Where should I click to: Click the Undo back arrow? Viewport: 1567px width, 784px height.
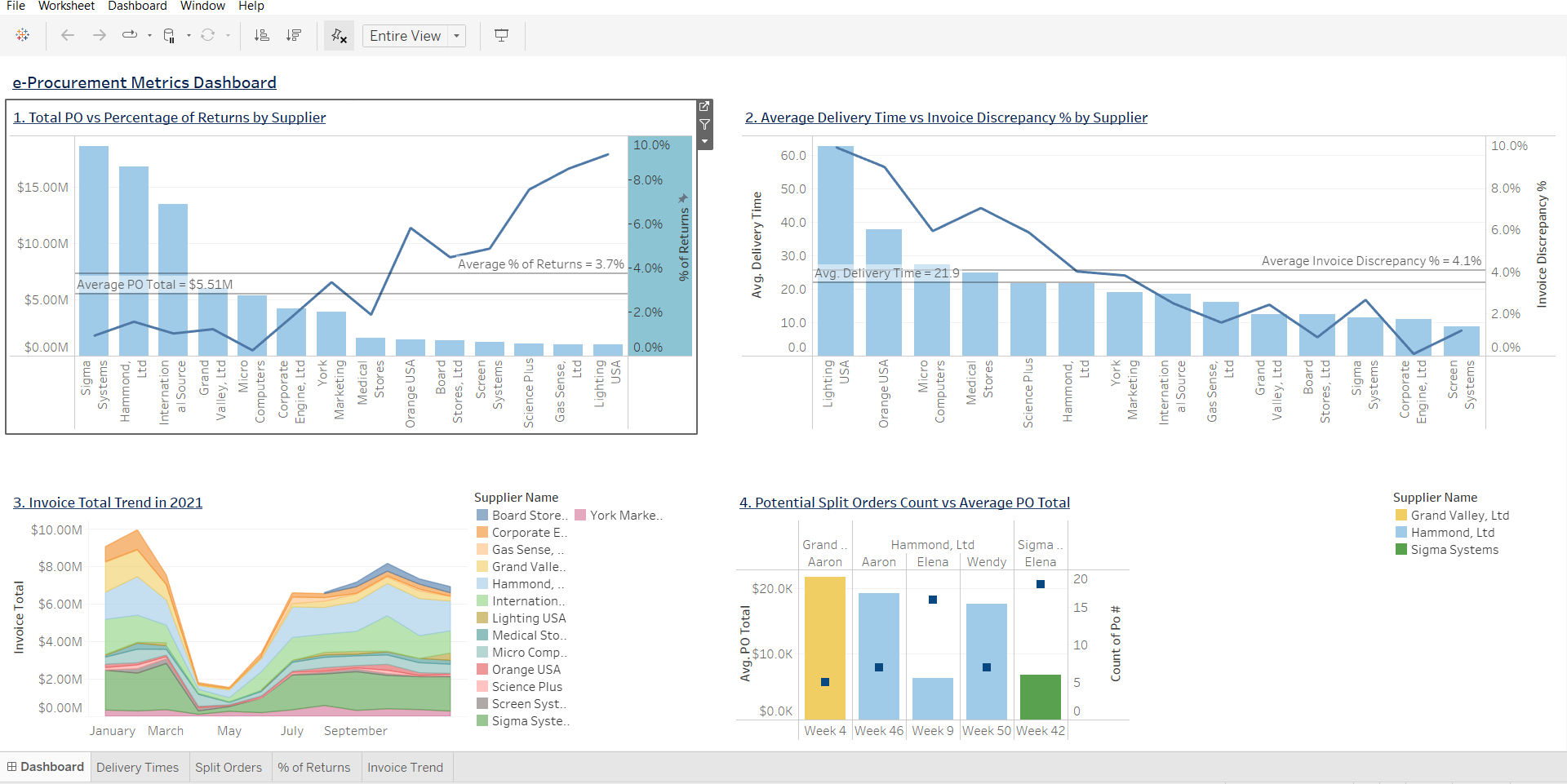(x=68, y=35)
